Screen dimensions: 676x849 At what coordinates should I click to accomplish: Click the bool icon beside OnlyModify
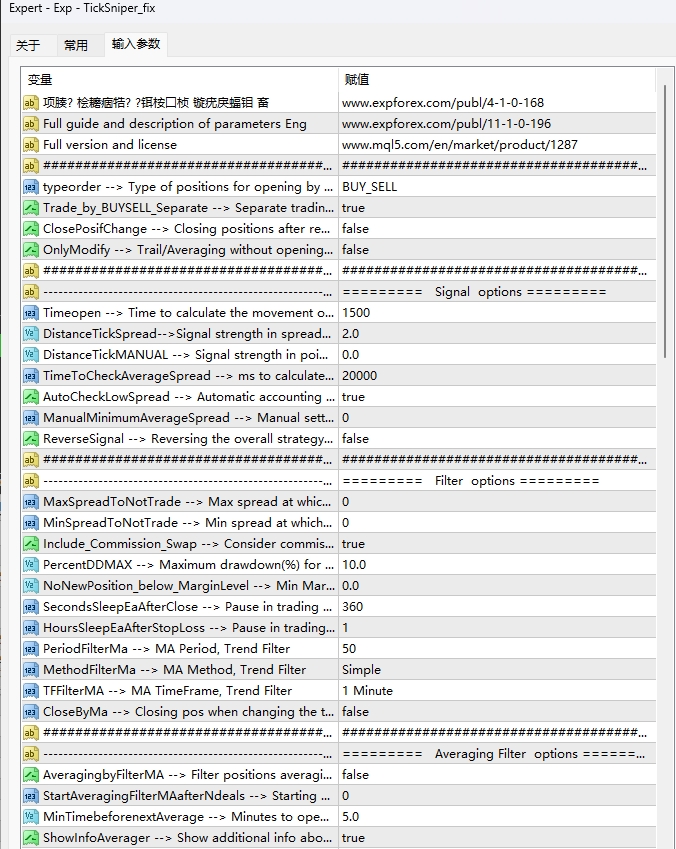pos(31,250)
